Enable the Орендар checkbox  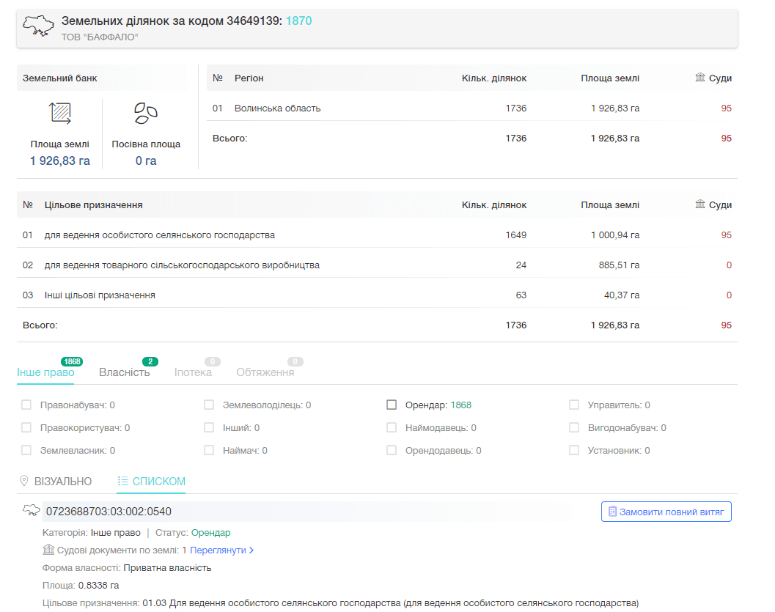[x=392, y=405]
